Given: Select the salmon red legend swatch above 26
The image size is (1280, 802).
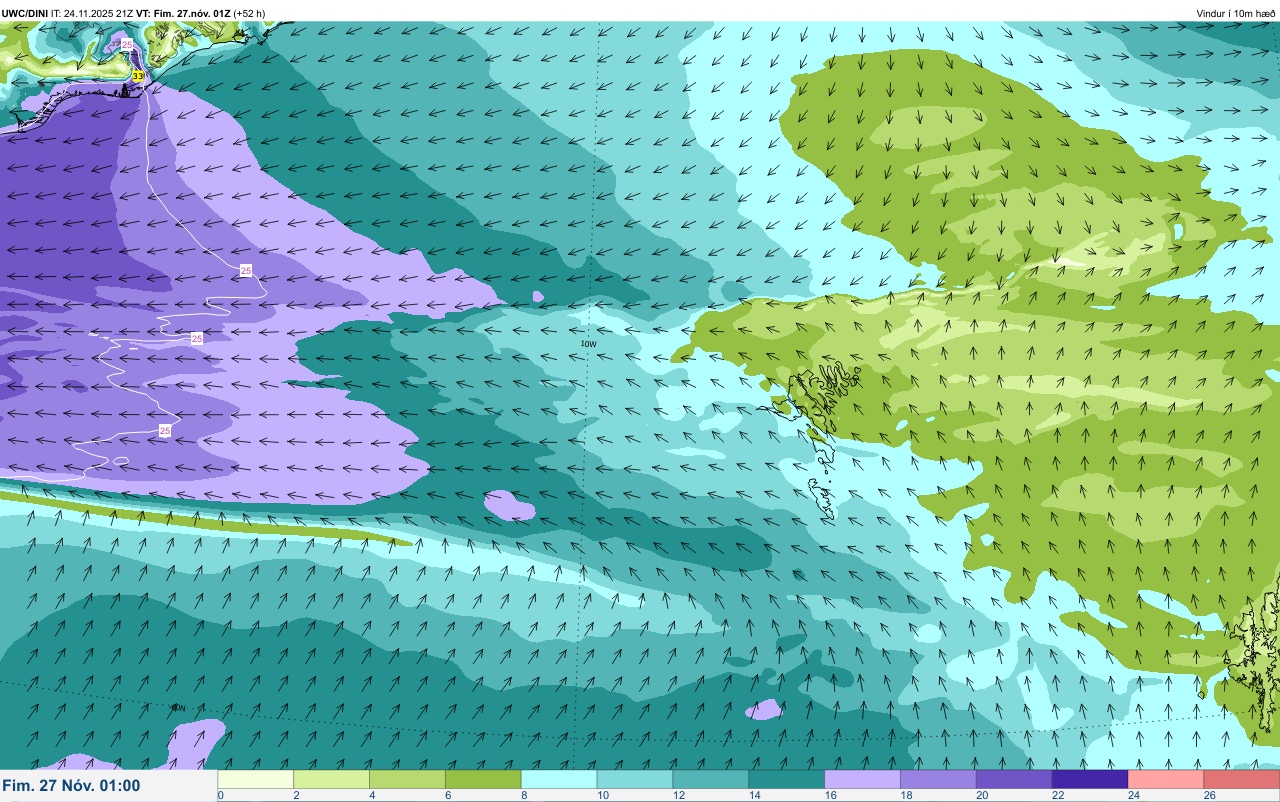Looking at the screenshot, I should (x=1242, y=779).
